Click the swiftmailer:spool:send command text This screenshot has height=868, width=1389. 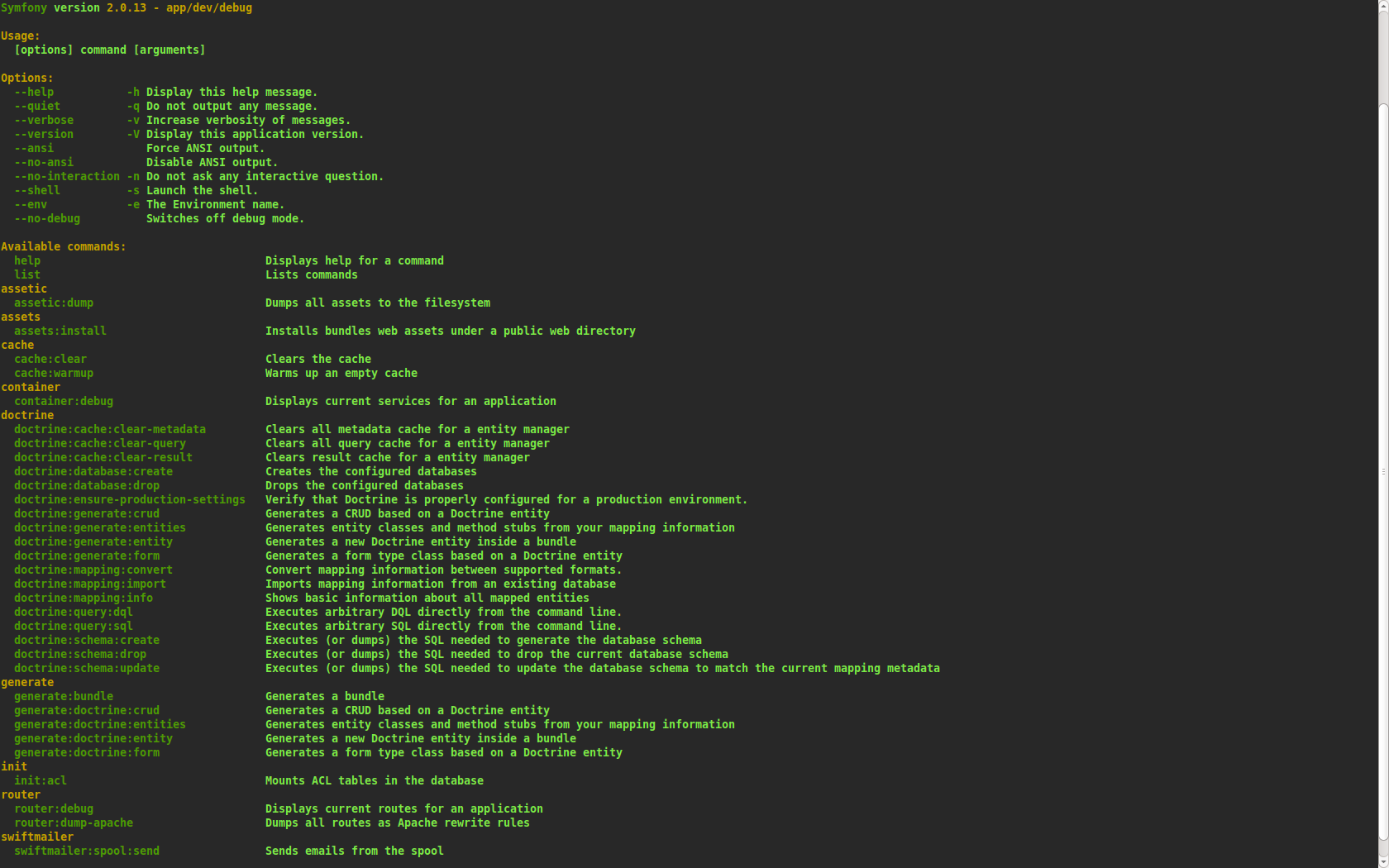[x=87, y=851]
